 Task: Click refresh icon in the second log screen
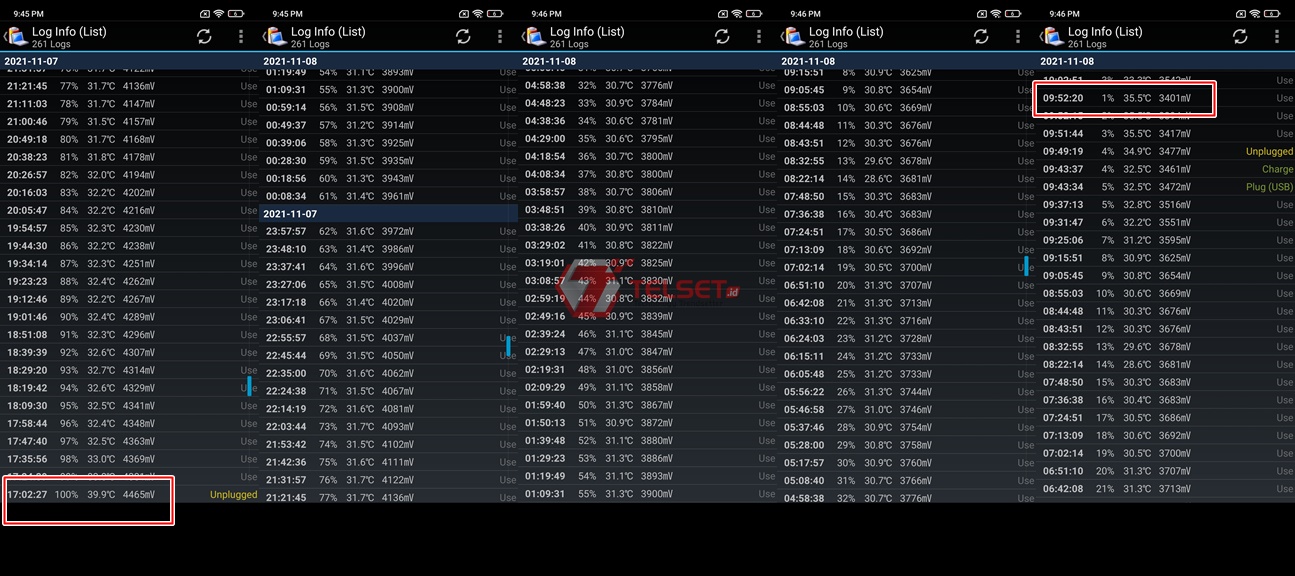[463, 36]
